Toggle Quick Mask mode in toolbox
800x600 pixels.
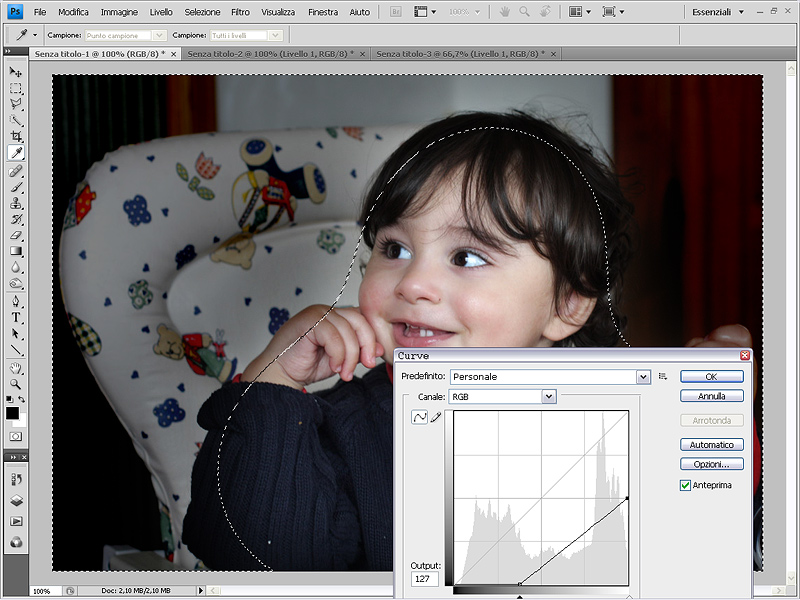[16, 436]
